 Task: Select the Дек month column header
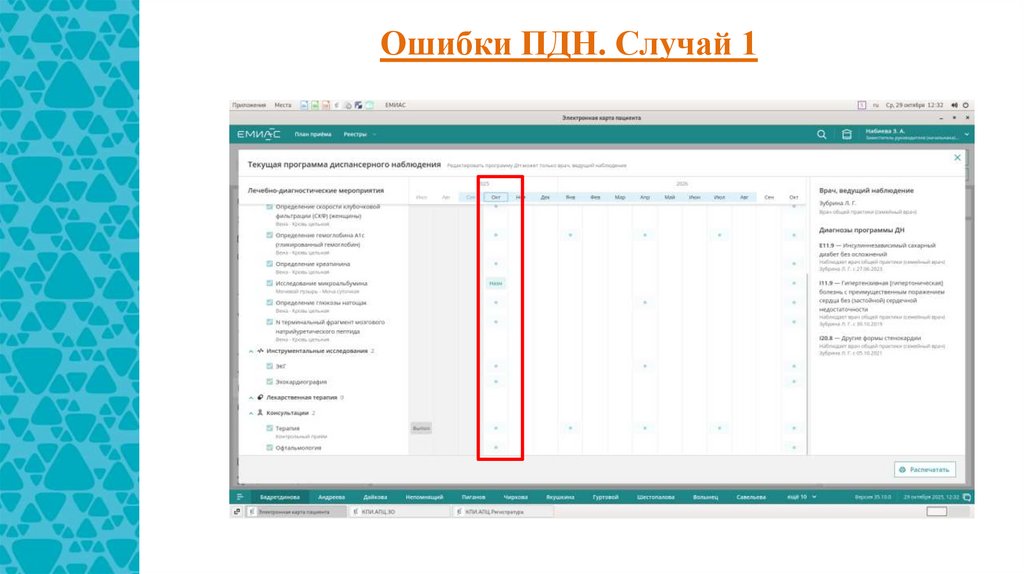coord(545,197)
